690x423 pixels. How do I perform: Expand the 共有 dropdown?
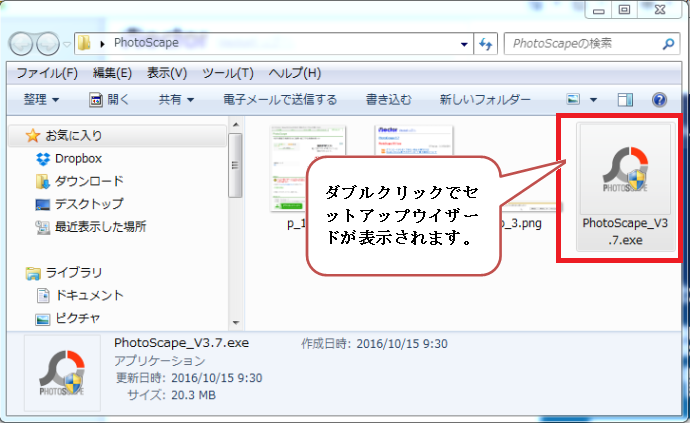click(x=175, y=100)
